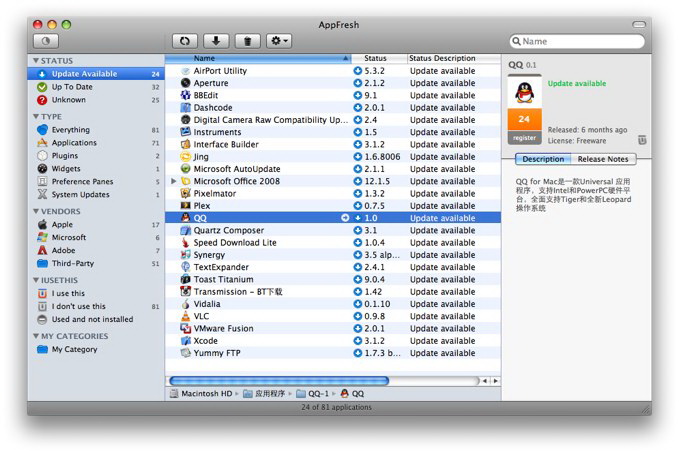Collapse the STATUS sidebar section
Image resolution: width=679 pixels, height=453 pixels.
click(x=36, y=61)
